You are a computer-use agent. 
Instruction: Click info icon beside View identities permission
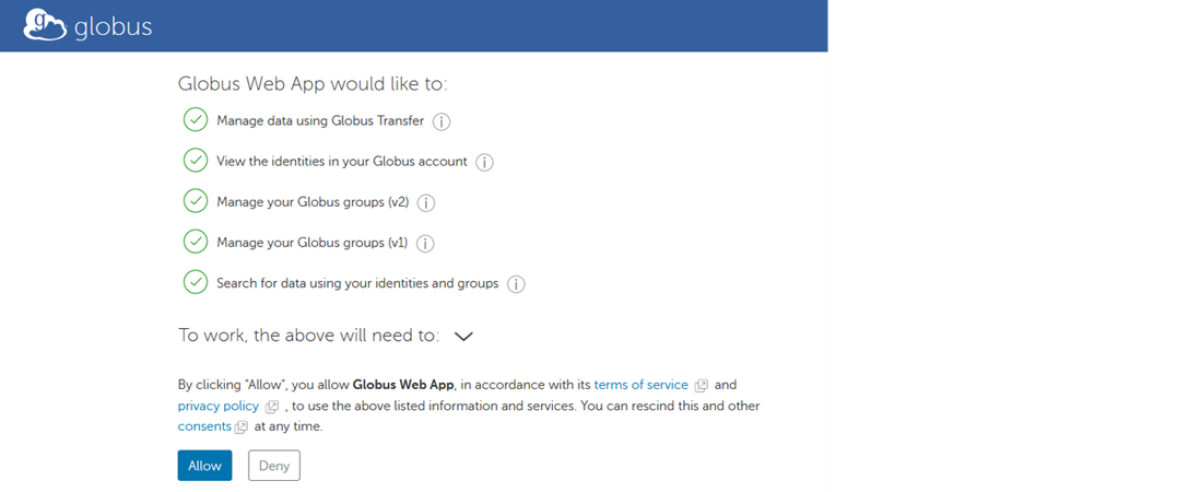tap(484, 162)
